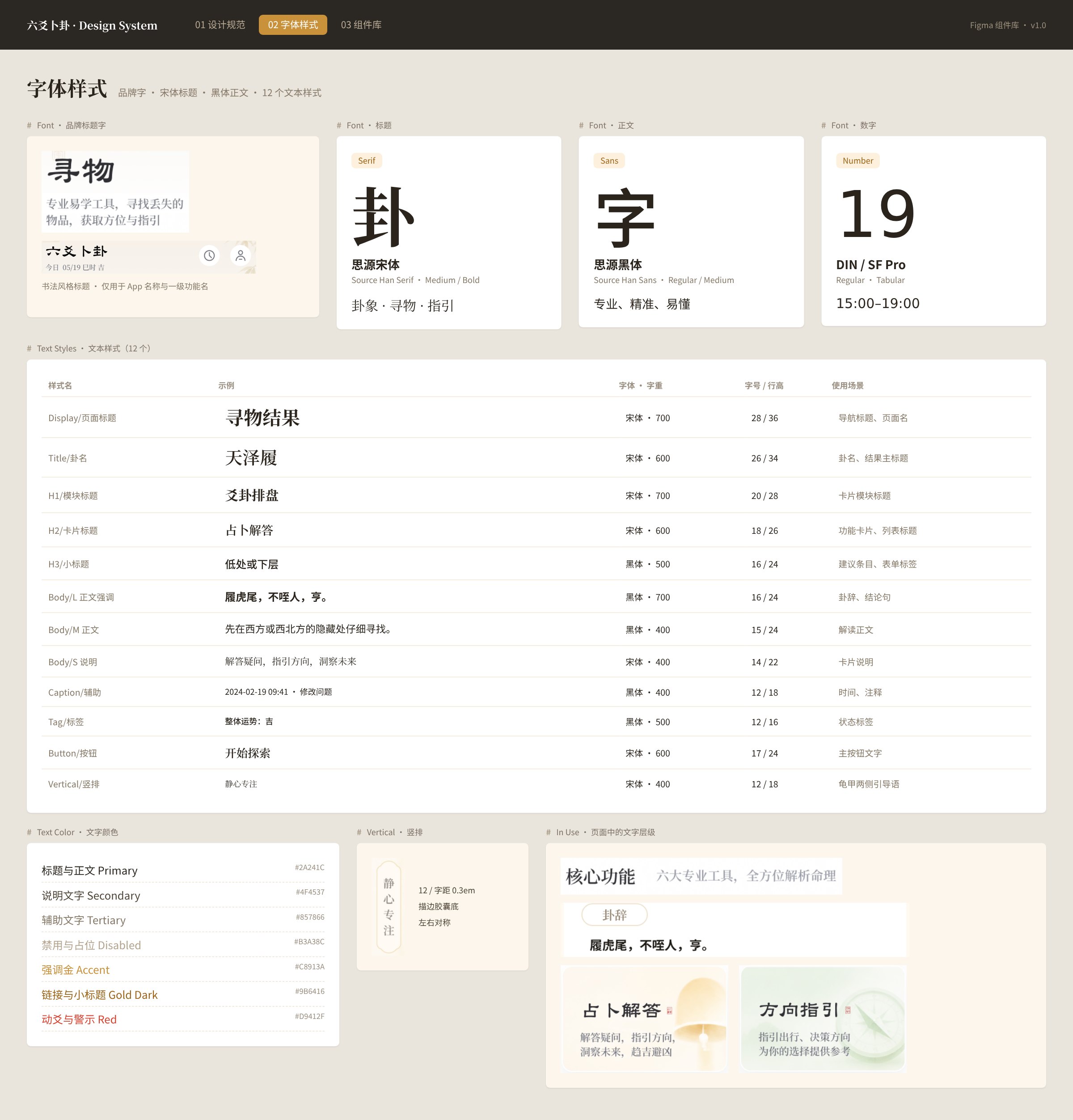
Task: Select the 方向指引 feature card
Action: tap(823, 1019)
